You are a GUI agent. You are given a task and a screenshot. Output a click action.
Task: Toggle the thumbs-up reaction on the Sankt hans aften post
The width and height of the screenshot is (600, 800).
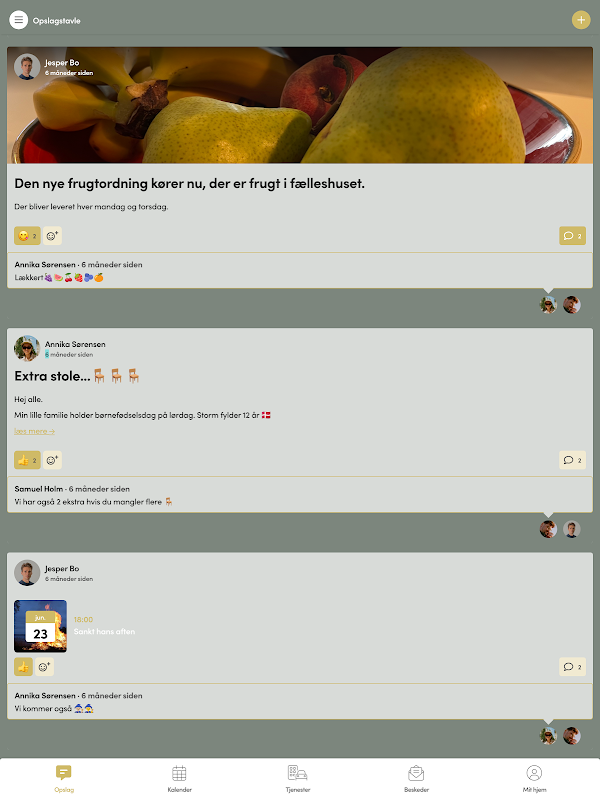click(x=23, y=667)
